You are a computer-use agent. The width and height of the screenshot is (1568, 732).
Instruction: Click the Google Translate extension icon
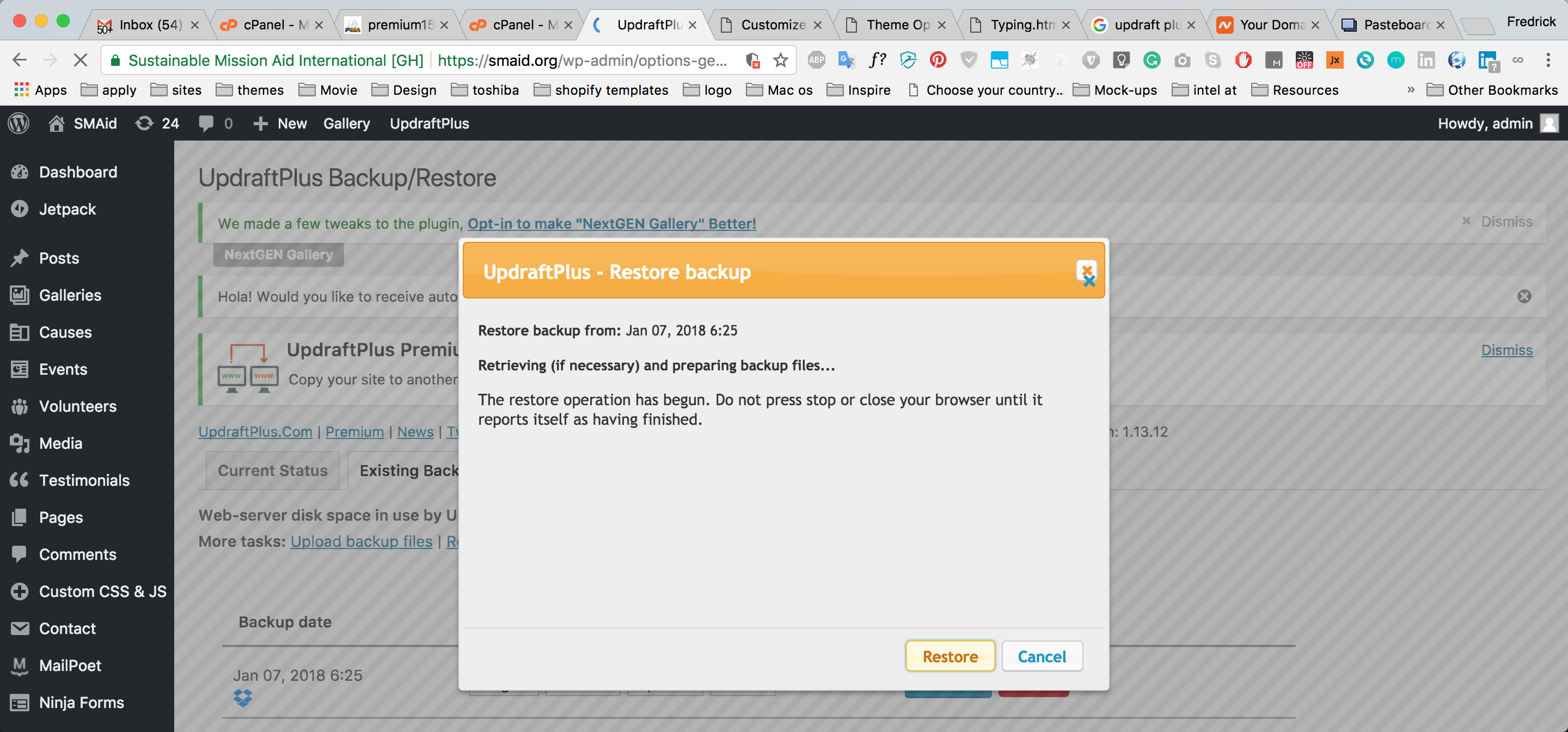(847, 60)
